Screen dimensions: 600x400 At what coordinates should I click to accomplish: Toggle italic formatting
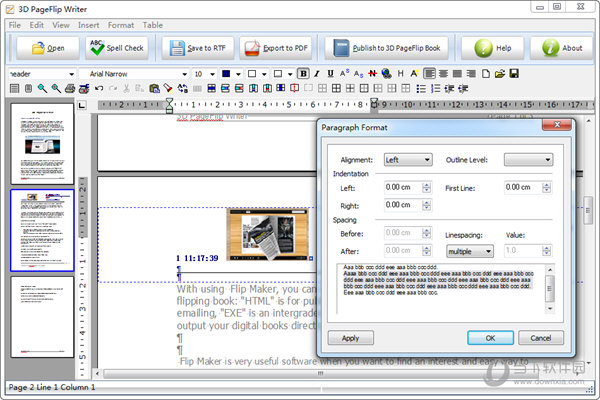coord(317,73)
